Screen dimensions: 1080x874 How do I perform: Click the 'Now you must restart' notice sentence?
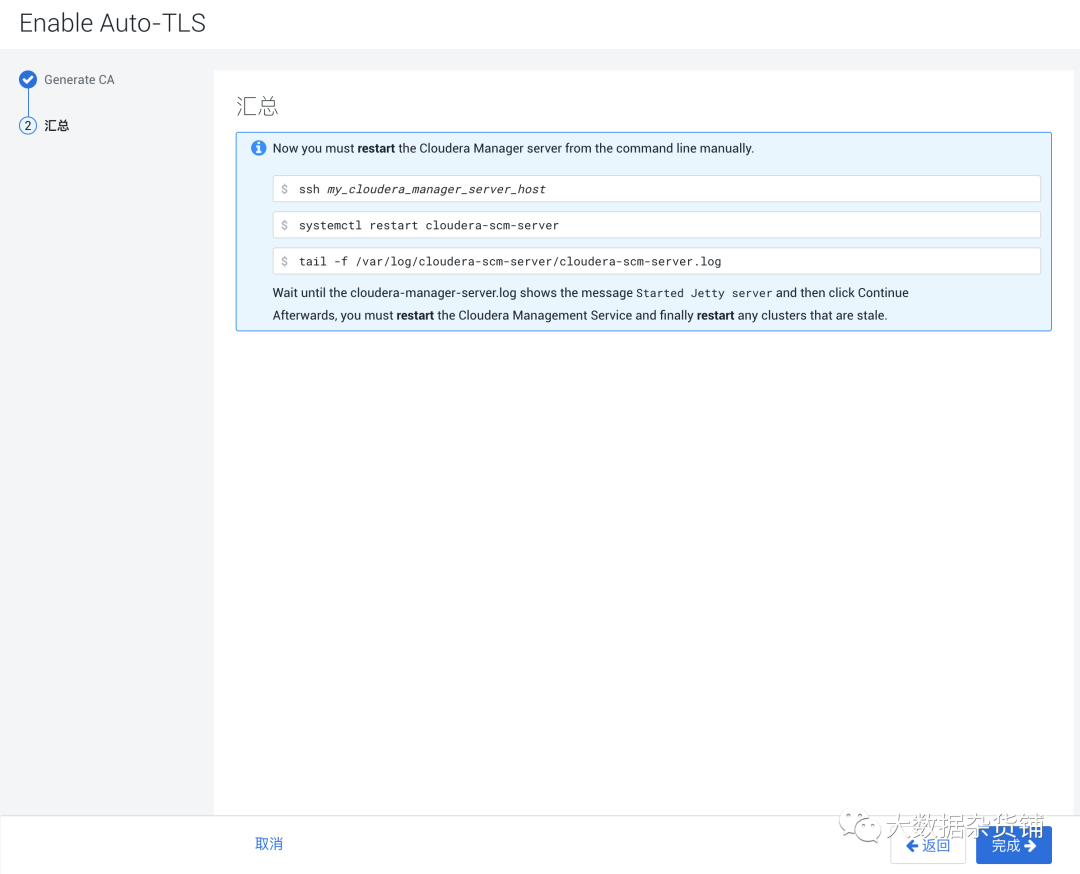513,148
